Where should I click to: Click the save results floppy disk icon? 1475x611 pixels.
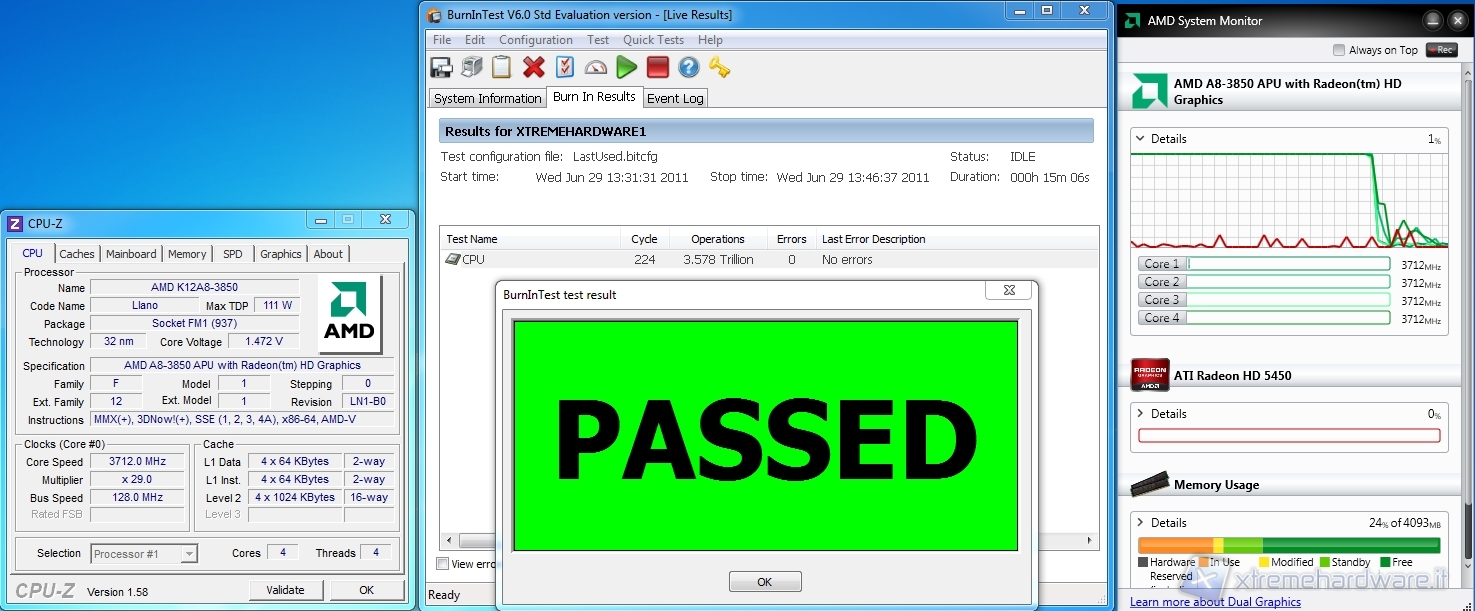(x=441, y=67)
